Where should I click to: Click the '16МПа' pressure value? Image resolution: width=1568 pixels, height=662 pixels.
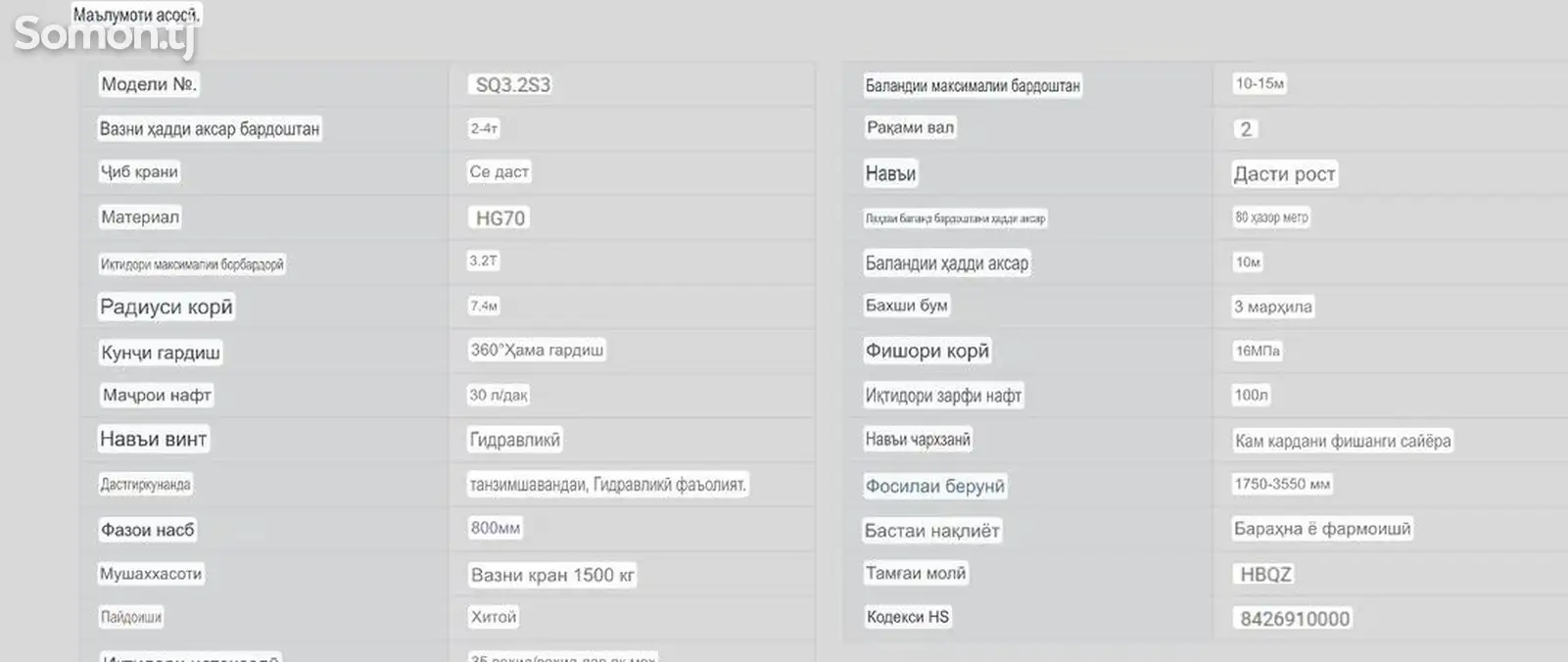[1258, 351]
